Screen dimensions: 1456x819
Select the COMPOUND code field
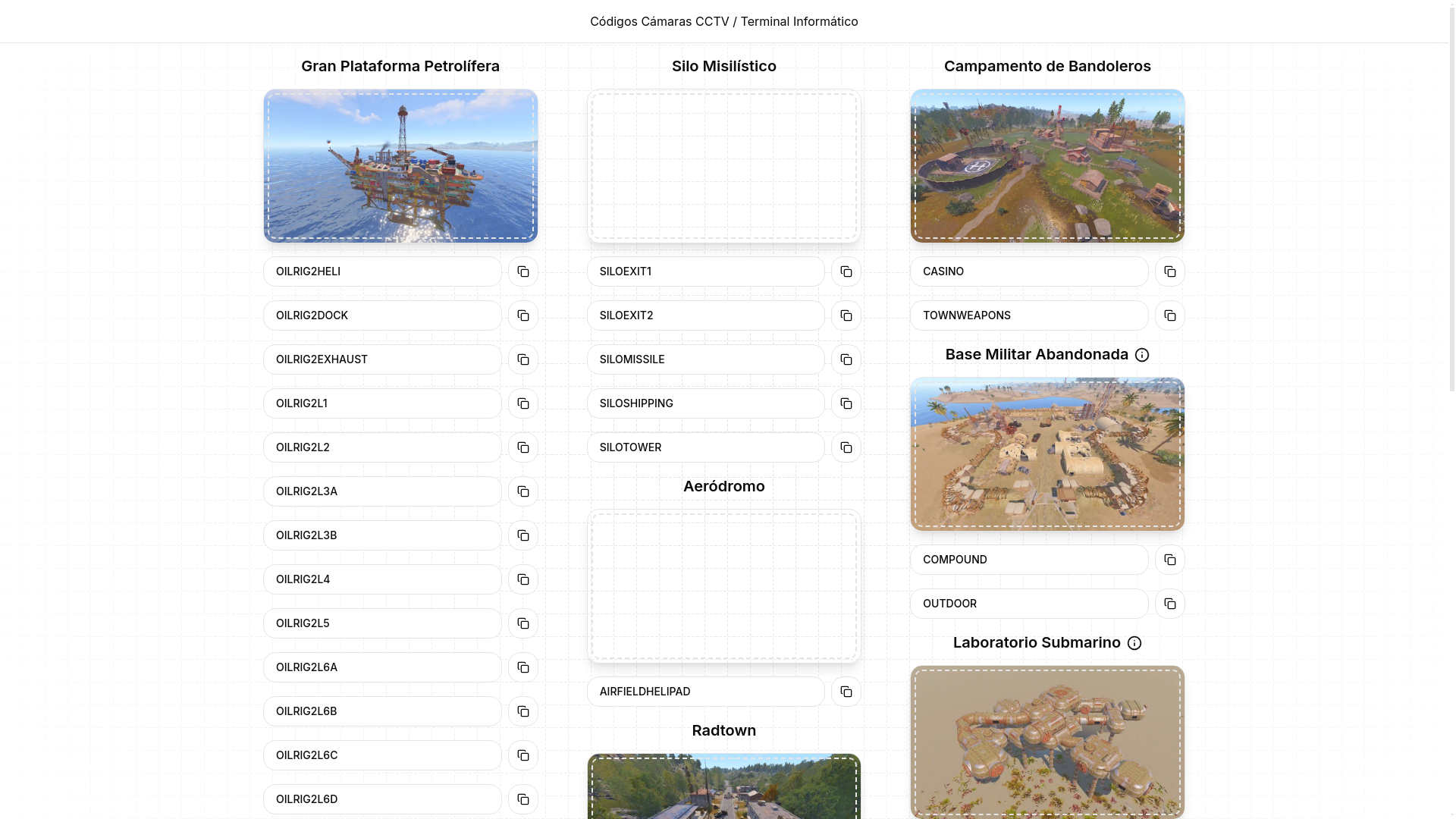[1029, 560]
